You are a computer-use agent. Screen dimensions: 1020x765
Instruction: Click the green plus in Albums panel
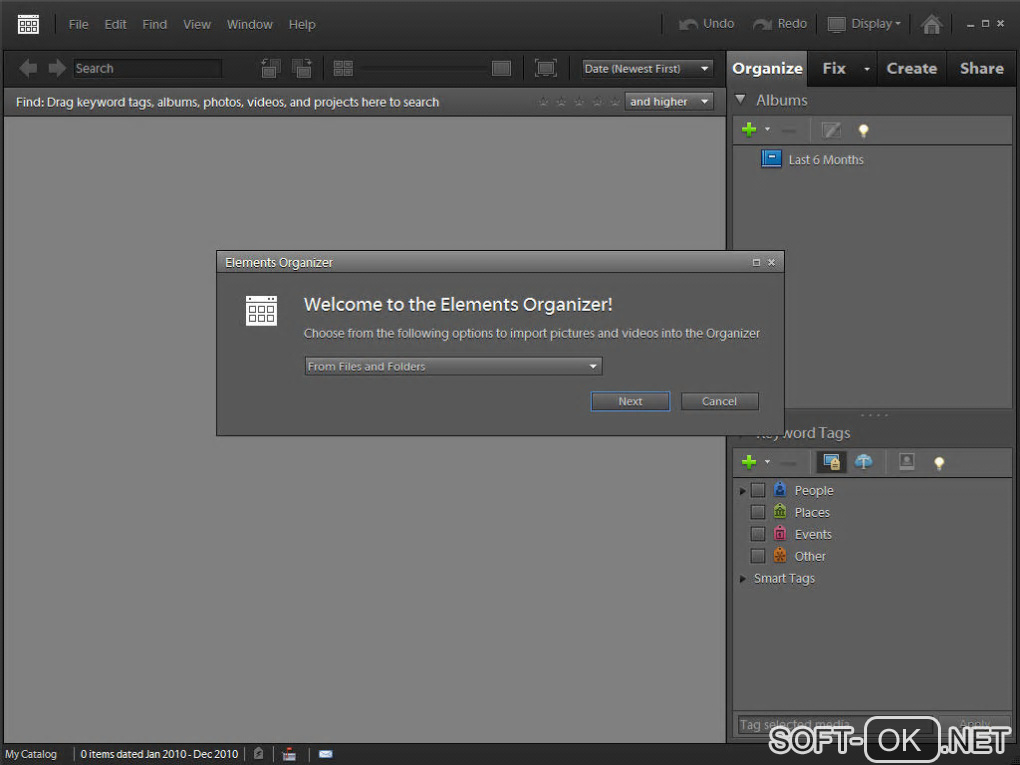pos(749,129)
